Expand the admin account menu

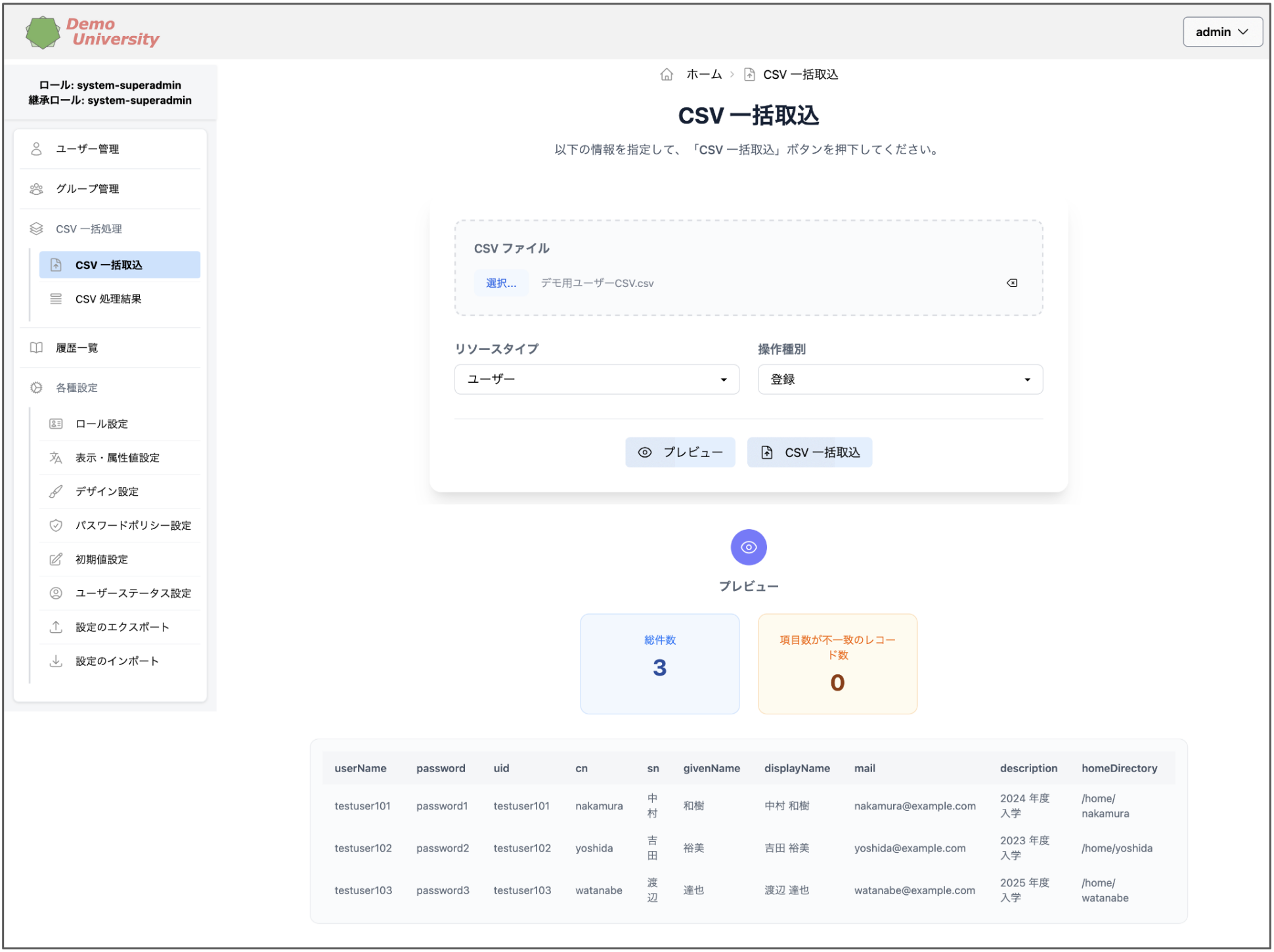(1221, 32)
